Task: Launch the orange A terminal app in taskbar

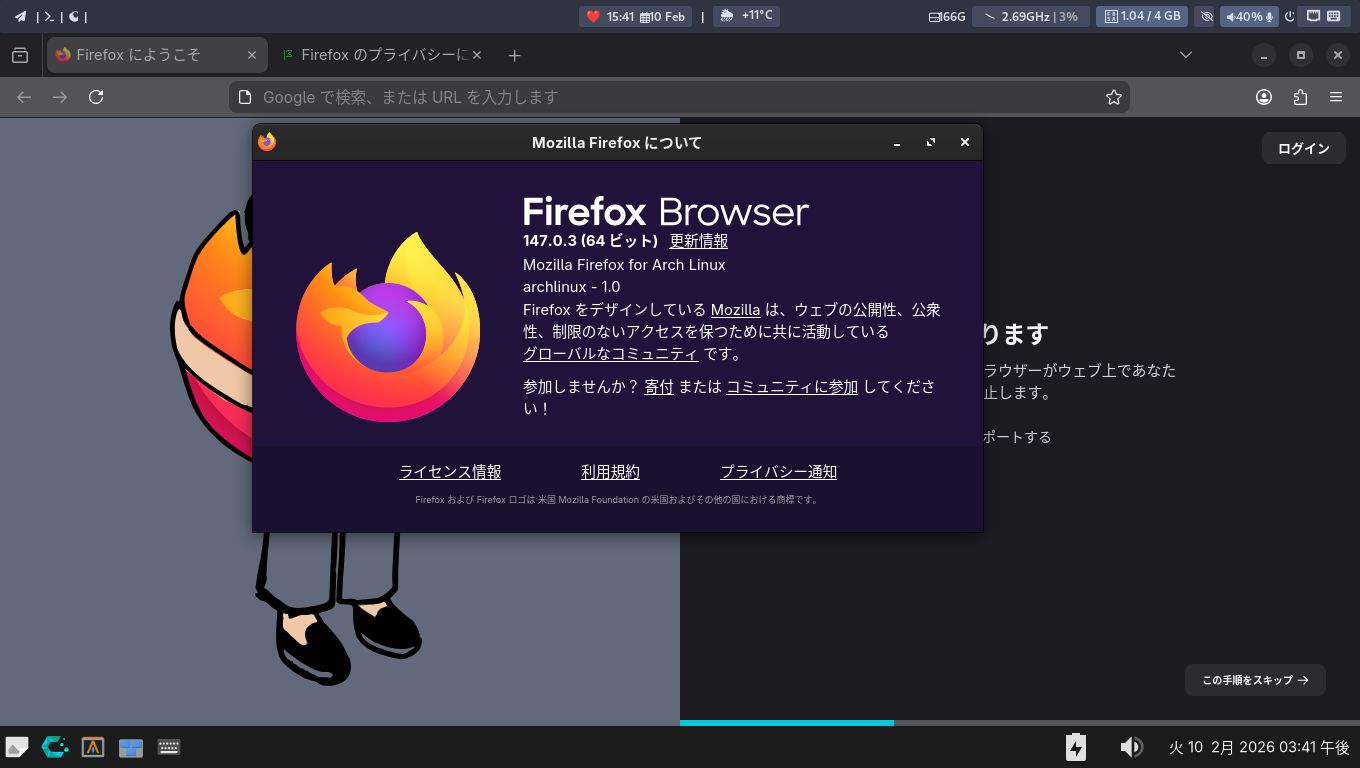Action: pos(93,747)
